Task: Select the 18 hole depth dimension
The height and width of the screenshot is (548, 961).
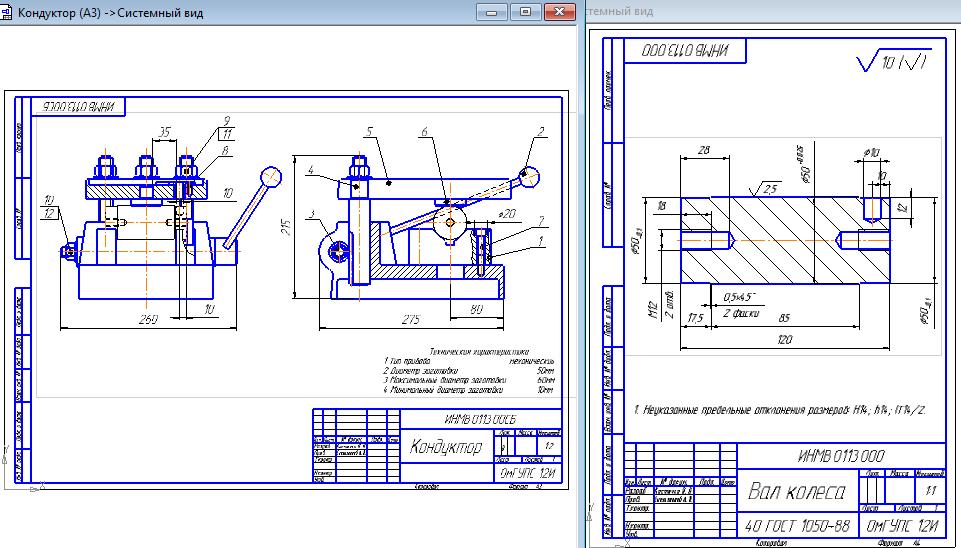Action: pos(661,207)
